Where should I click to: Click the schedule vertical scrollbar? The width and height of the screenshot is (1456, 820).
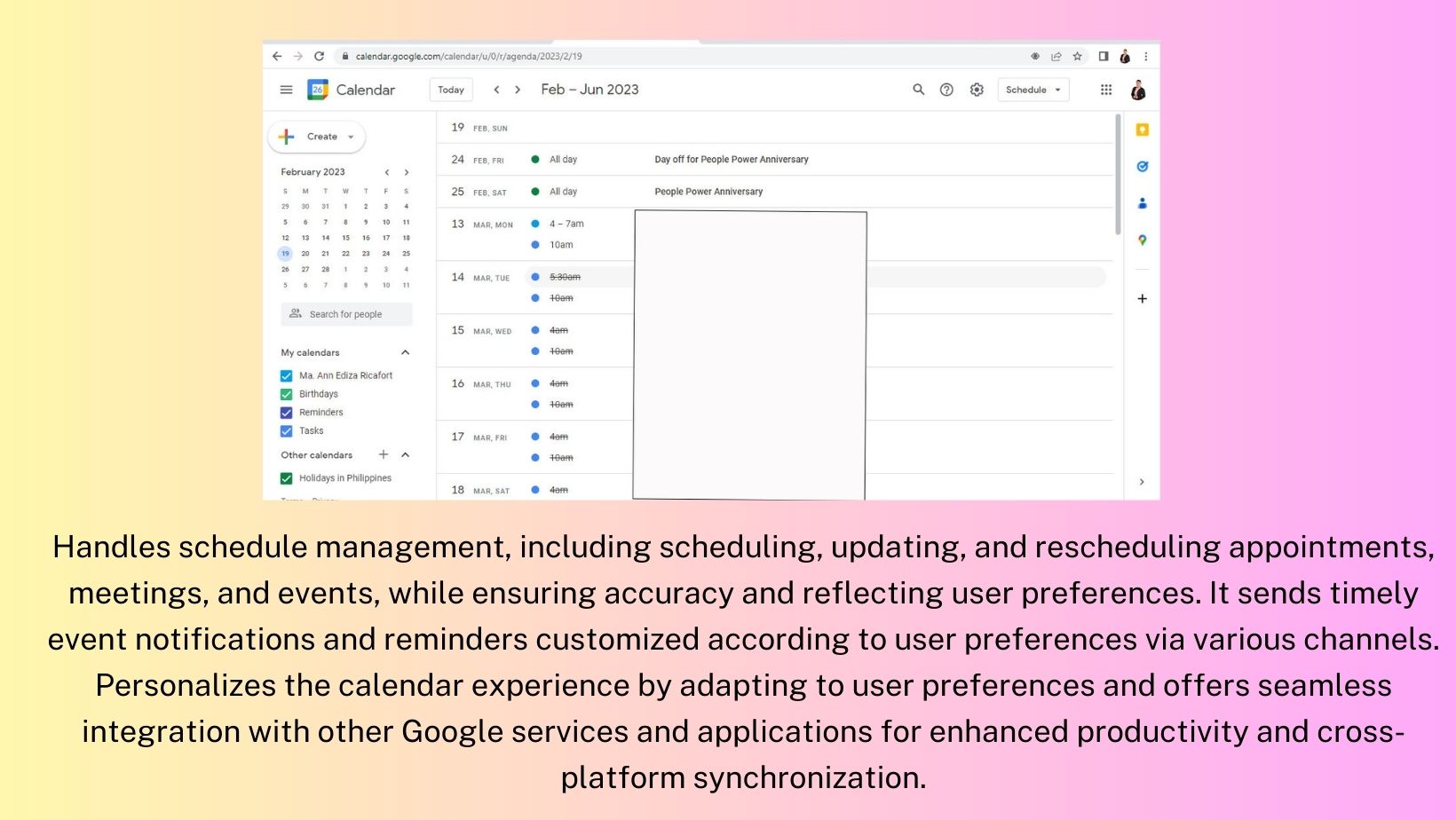(1118, 174)
